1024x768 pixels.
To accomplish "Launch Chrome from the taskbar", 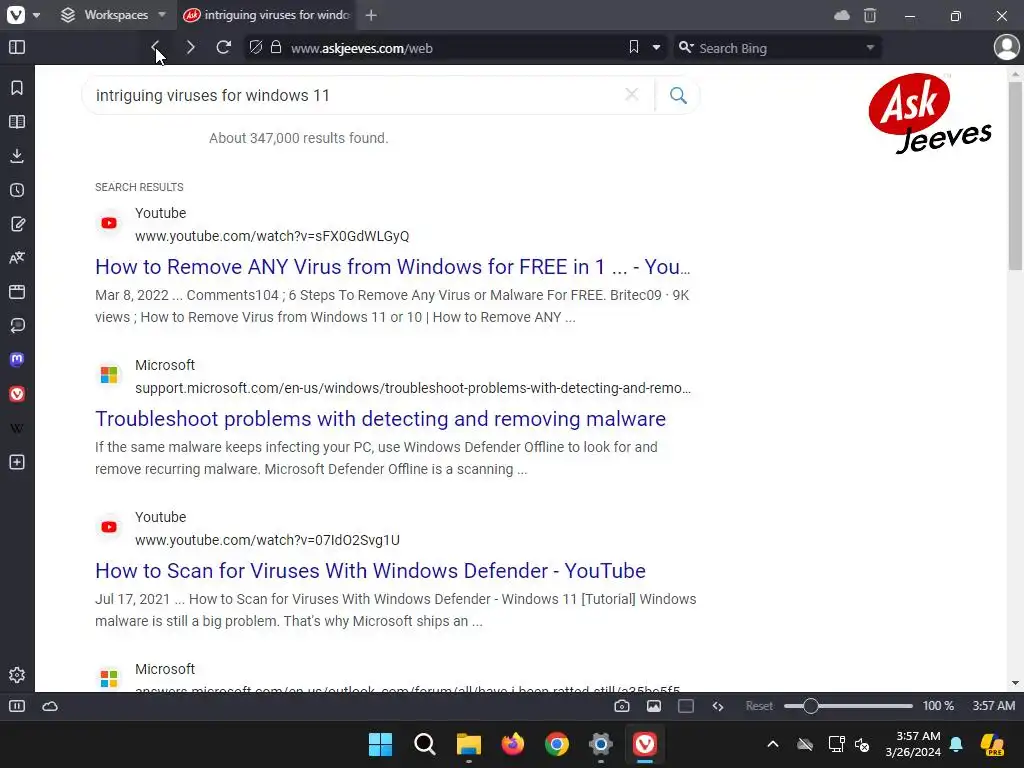I will [556, 744].
